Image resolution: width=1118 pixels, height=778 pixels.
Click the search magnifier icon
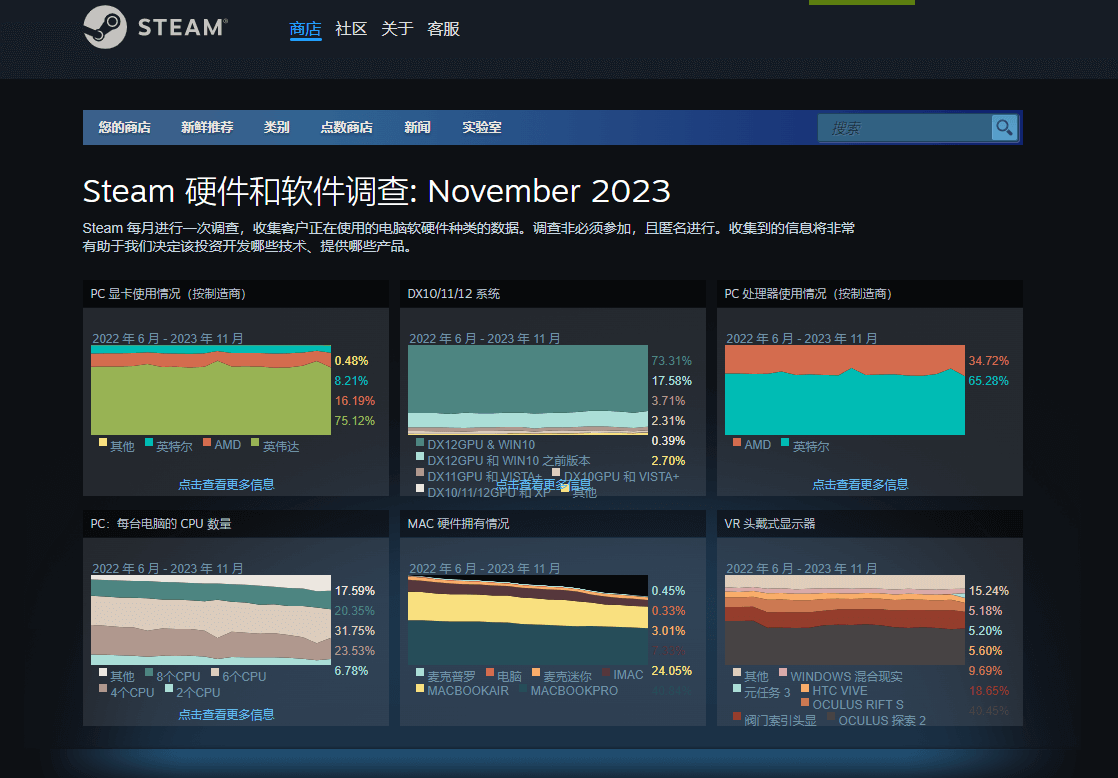(1004, 128)
